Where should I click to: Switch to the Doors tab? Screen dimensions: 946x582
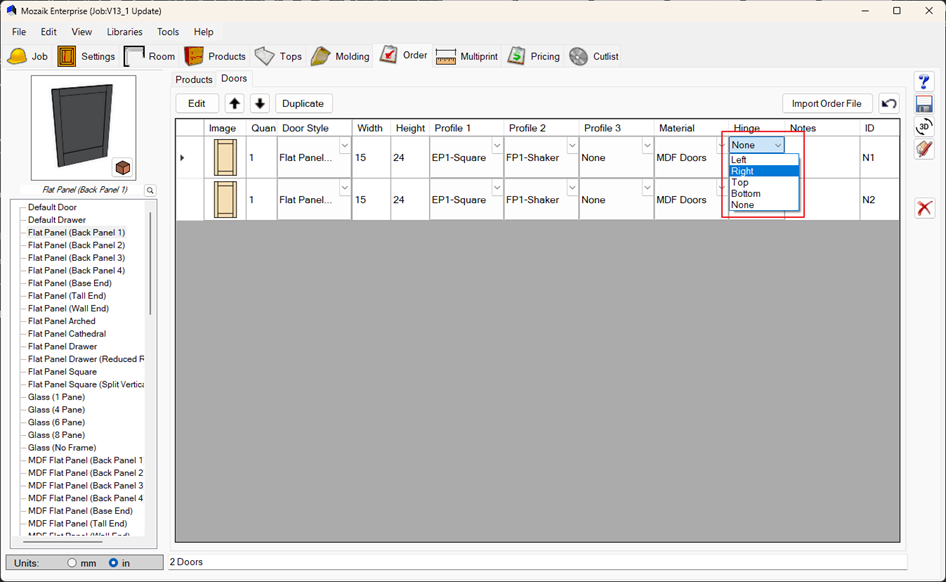coord(234,78)
